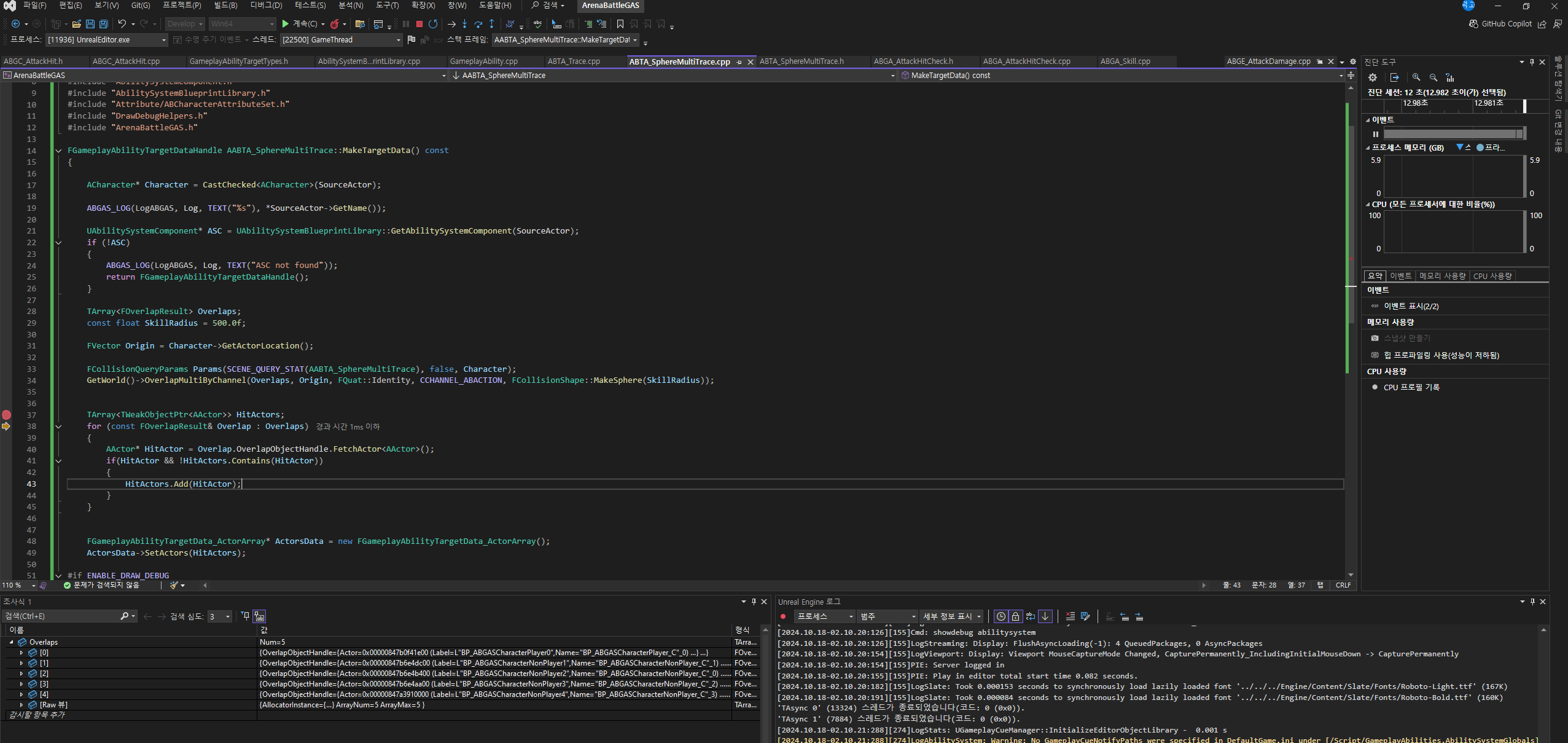This screenshot has width=1568, height=743.
Task: Undo the last edit
Action: tap(122, 24)
